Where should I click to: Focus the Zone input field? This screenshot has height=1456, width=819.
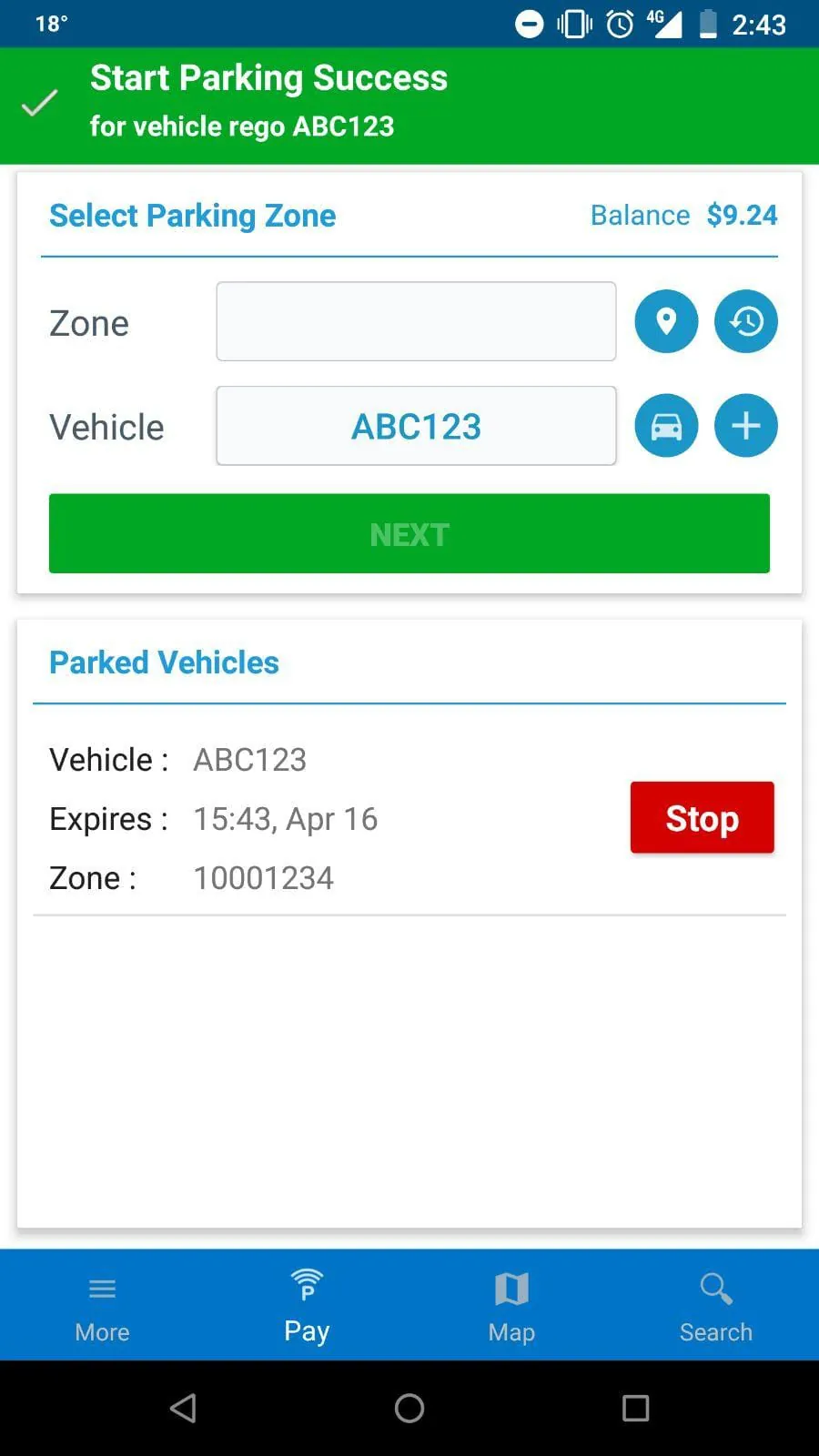pos(416,321)
